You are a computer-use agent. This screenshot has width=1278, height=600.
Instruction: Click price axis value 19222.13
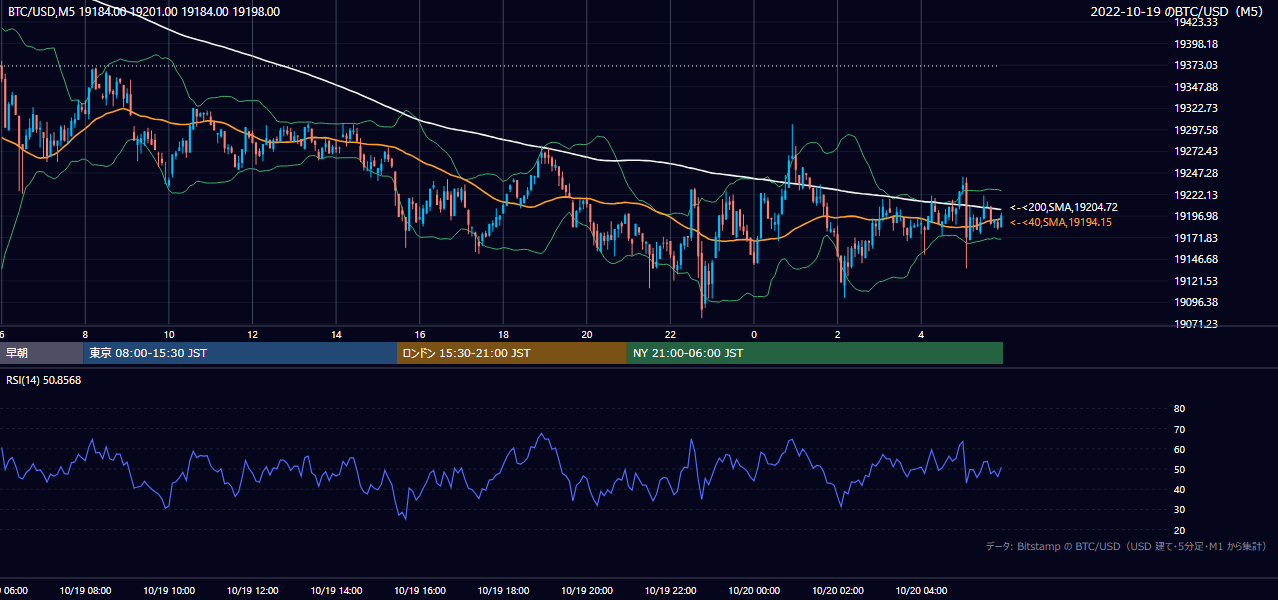click(x=1195, y=194)
